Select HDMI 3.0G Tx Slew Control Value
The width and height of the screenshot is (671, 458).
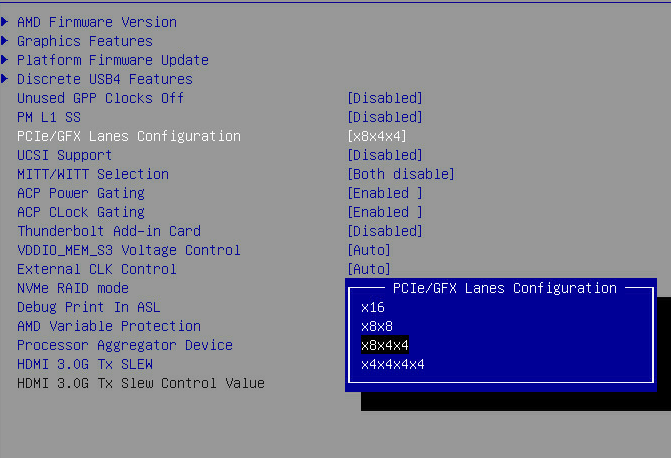141,383
